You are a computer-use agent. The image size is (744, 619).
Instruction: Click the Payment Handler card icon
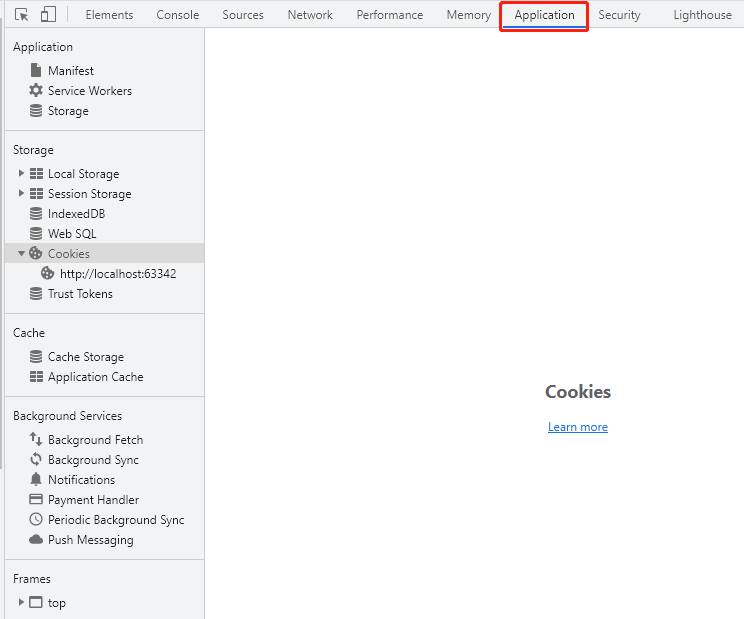(36, 499)
